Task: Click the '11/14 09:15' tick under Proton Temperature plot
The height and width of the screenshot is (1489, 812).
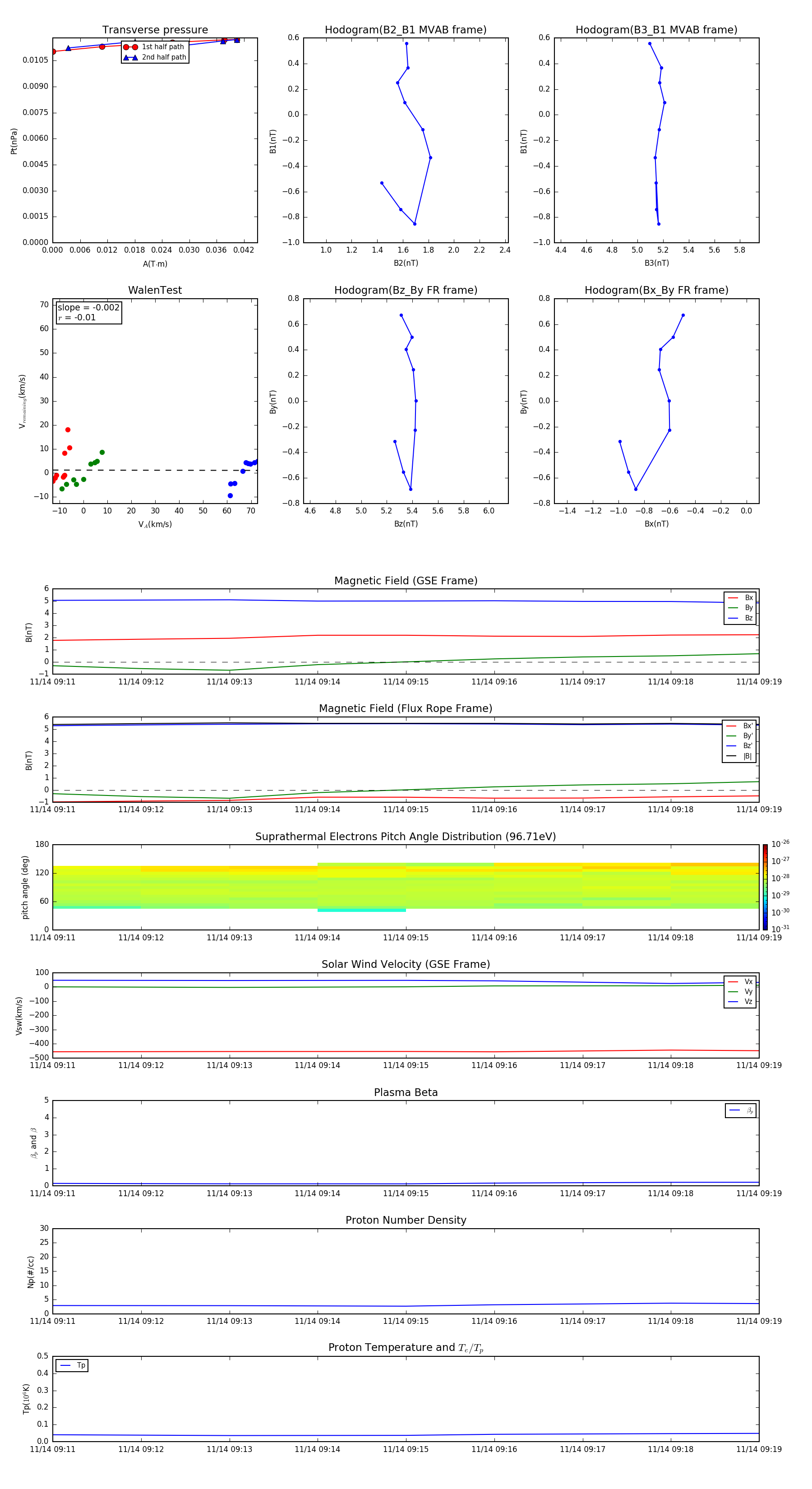Action: click(406, 1450)
